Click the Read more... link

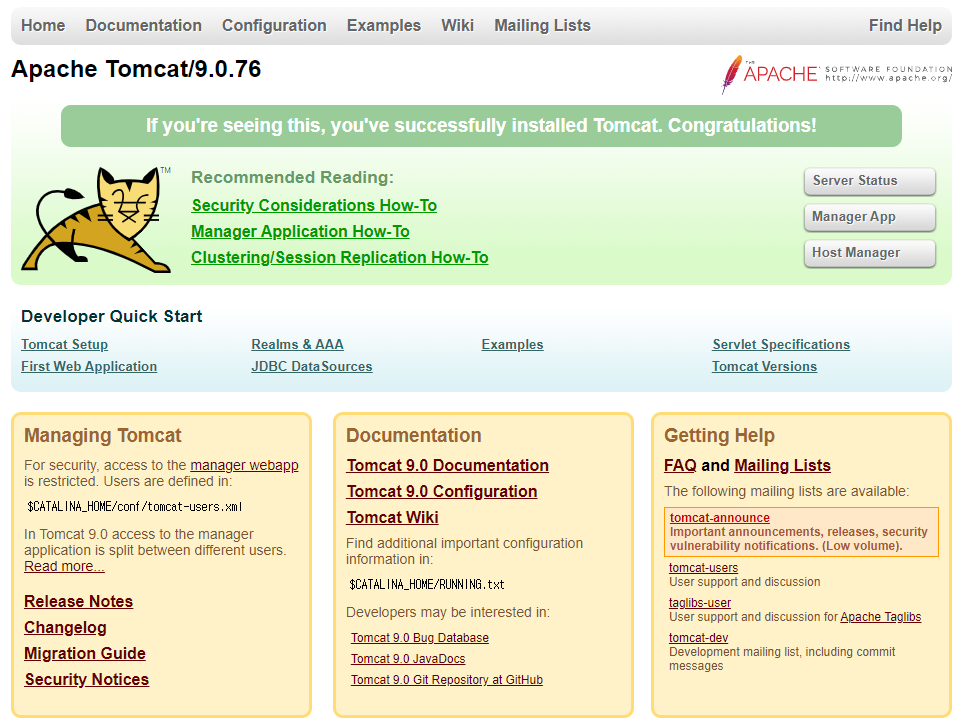pos(64,566)
